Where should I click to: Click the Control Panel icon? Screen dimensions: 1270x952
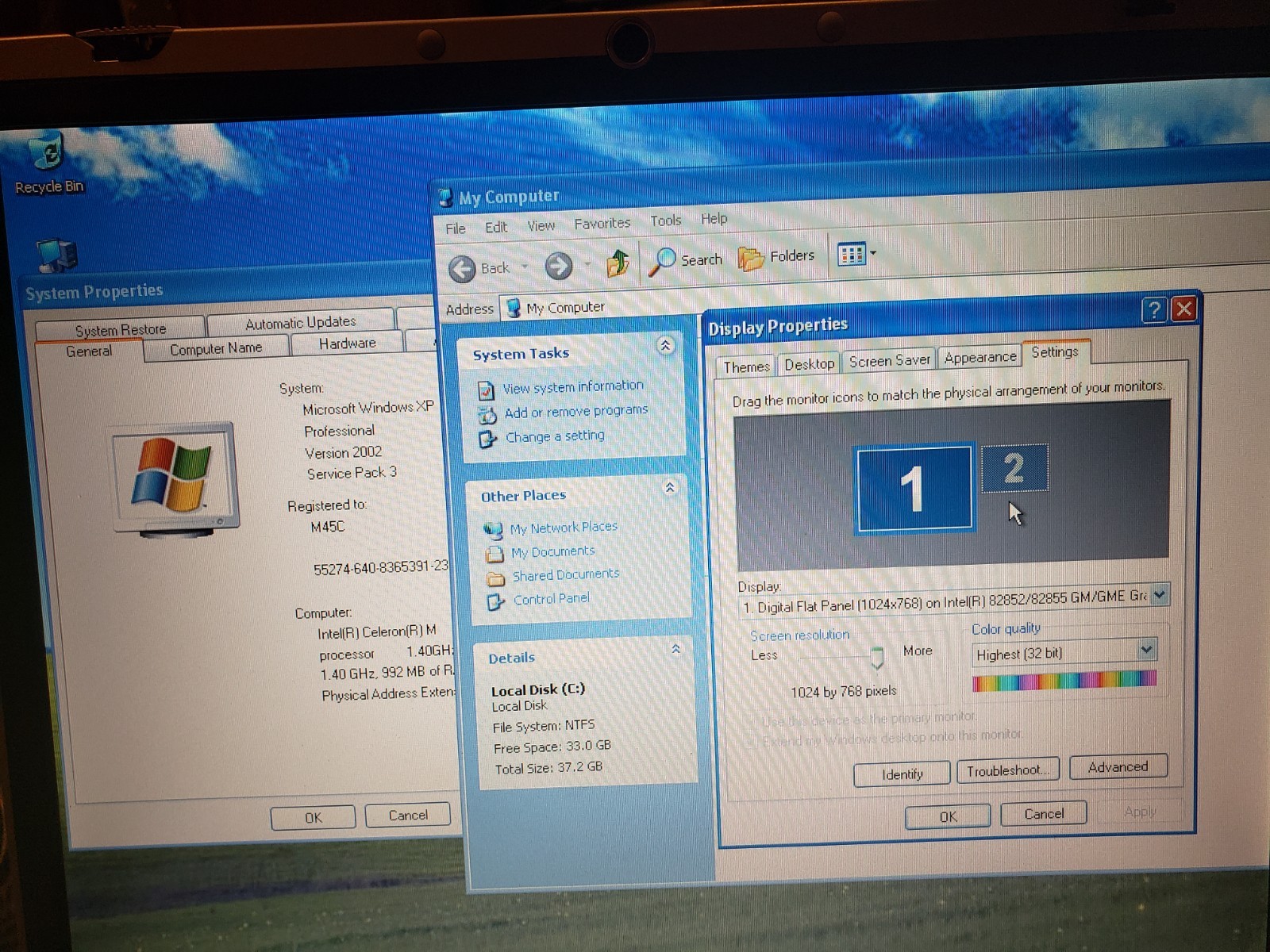click(x=496, y=601)
